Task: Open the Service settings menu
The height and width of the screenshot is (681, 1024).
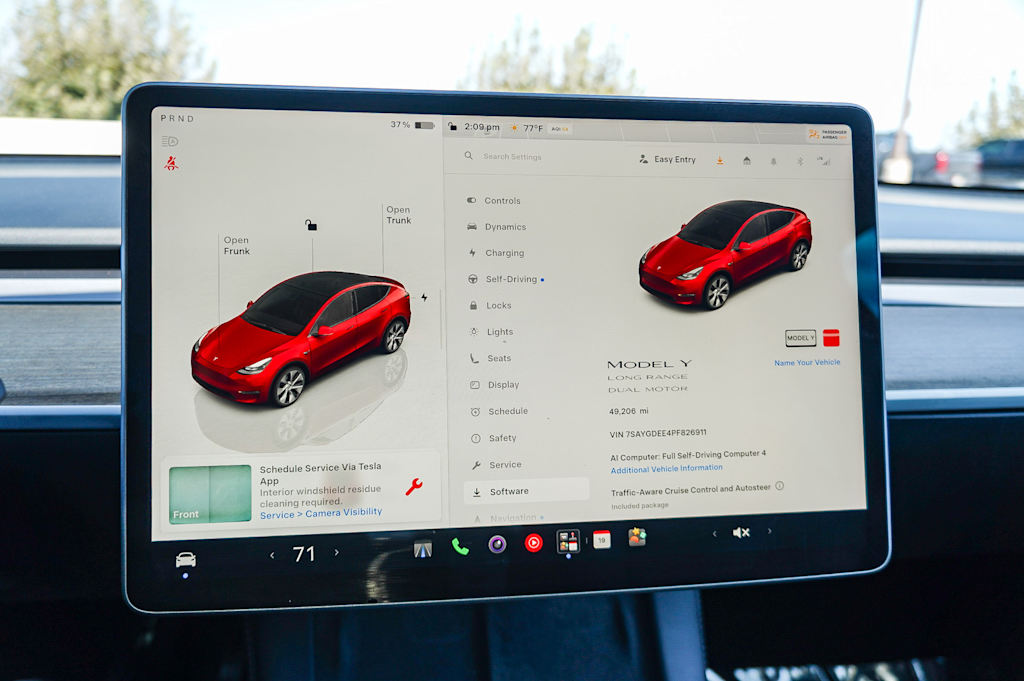Action: [497, 465]
